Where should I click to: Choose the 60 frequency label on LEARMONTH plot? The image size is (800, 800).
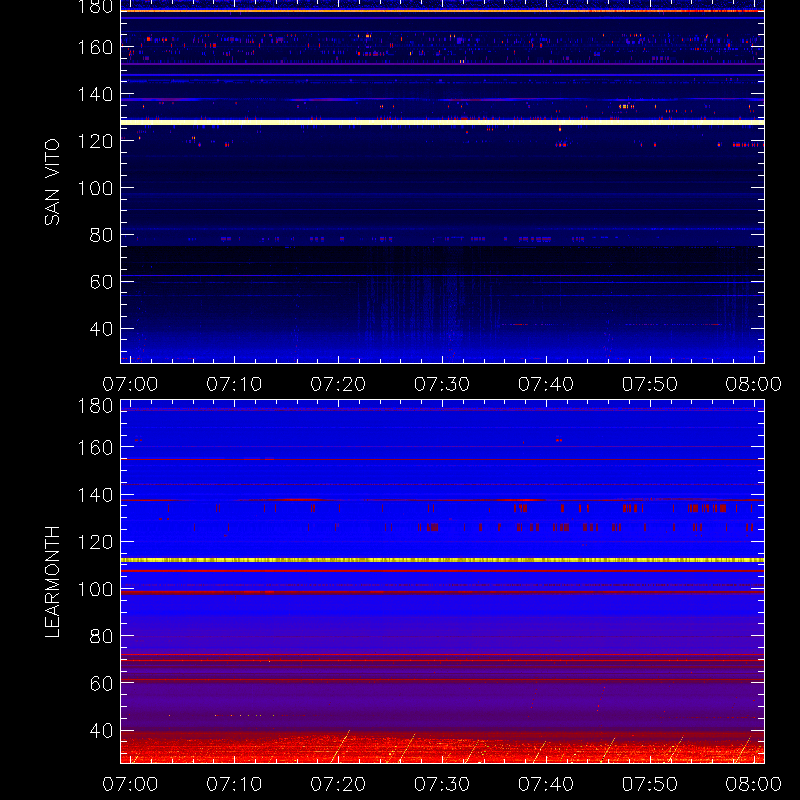pyautogui.click(x=102, y=683)
